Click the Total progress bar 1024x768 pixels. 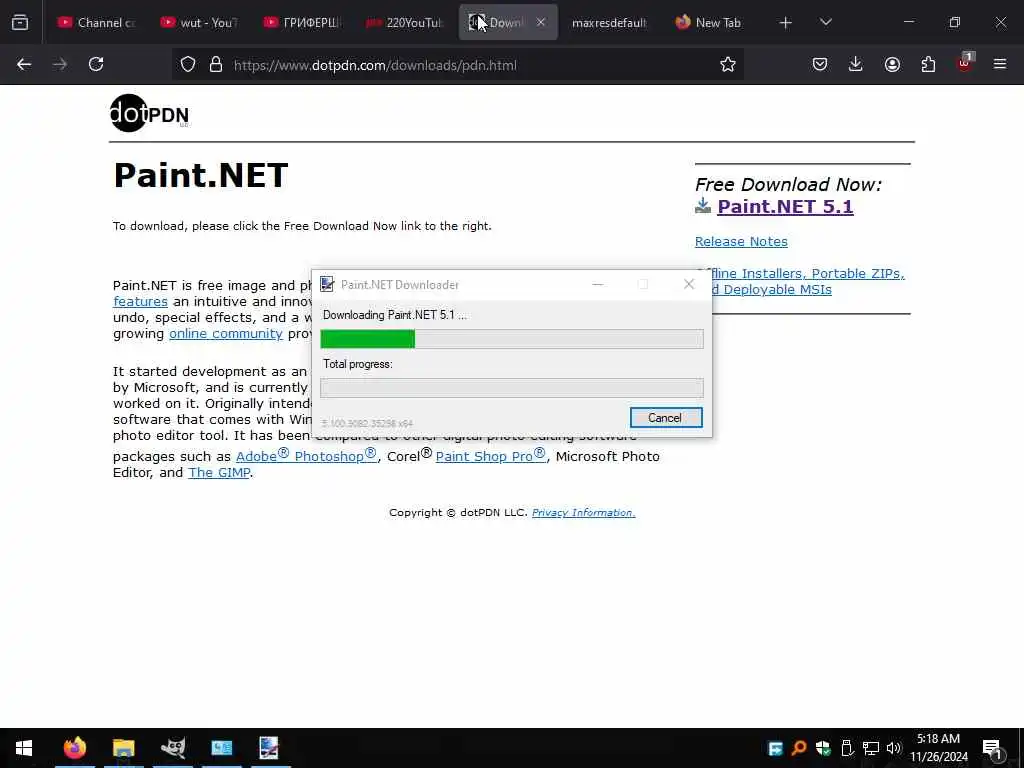tap(512, 388)
